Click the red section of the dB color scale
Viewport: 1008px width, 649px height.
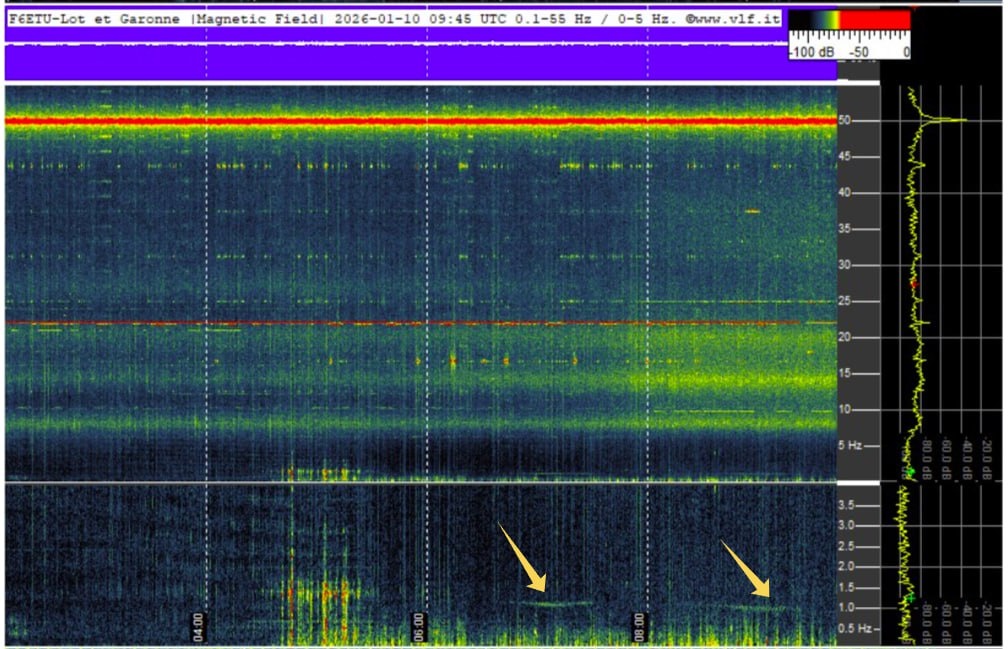click(875, 20)
